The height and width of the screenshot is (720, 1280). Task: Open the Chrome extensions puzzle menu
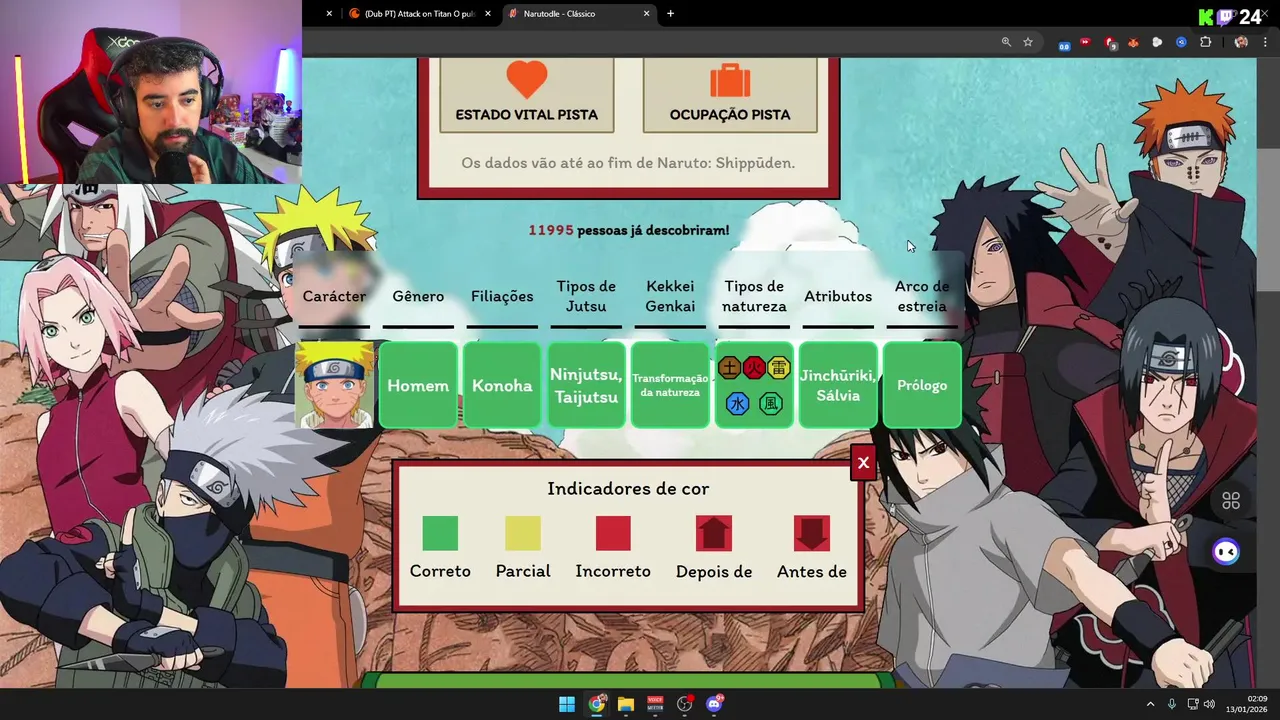click(1205, 42)
